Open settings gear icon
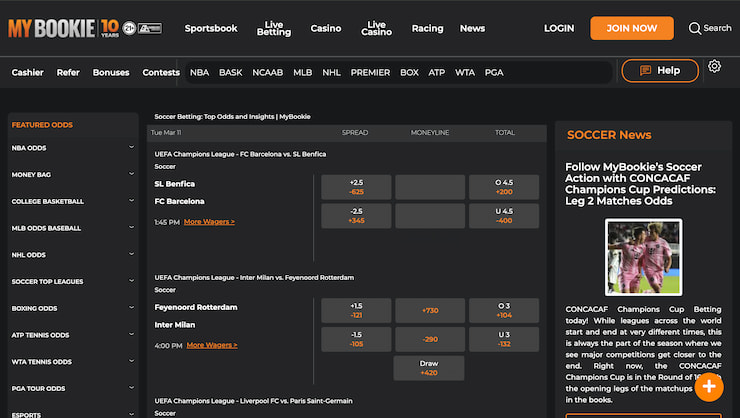 [714, 67]
